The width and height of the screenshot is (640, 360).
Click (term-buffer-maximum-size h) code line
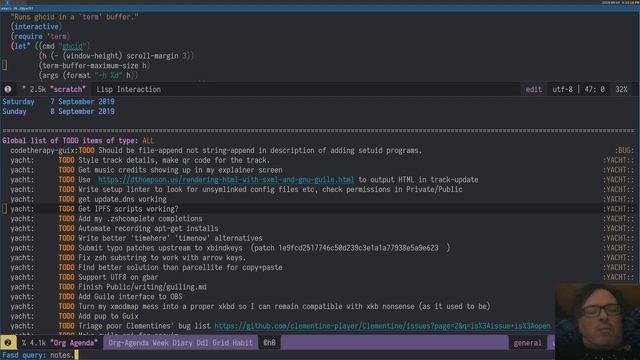(x=94, y=66)
